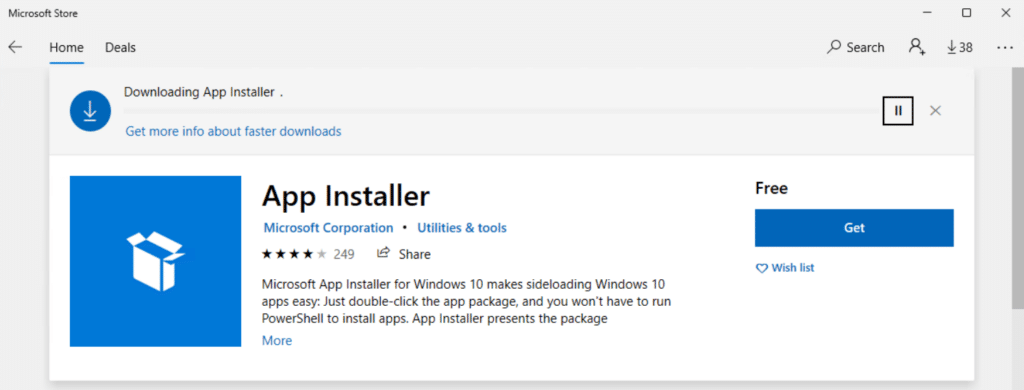Click the blue Get button

coord(854,228)
